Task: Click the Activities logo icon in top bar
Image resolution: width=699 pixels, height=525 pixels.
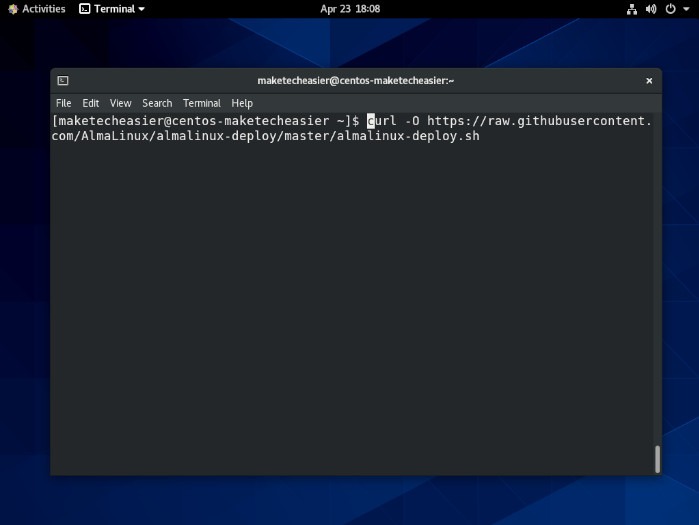Action: pos(13,9)
